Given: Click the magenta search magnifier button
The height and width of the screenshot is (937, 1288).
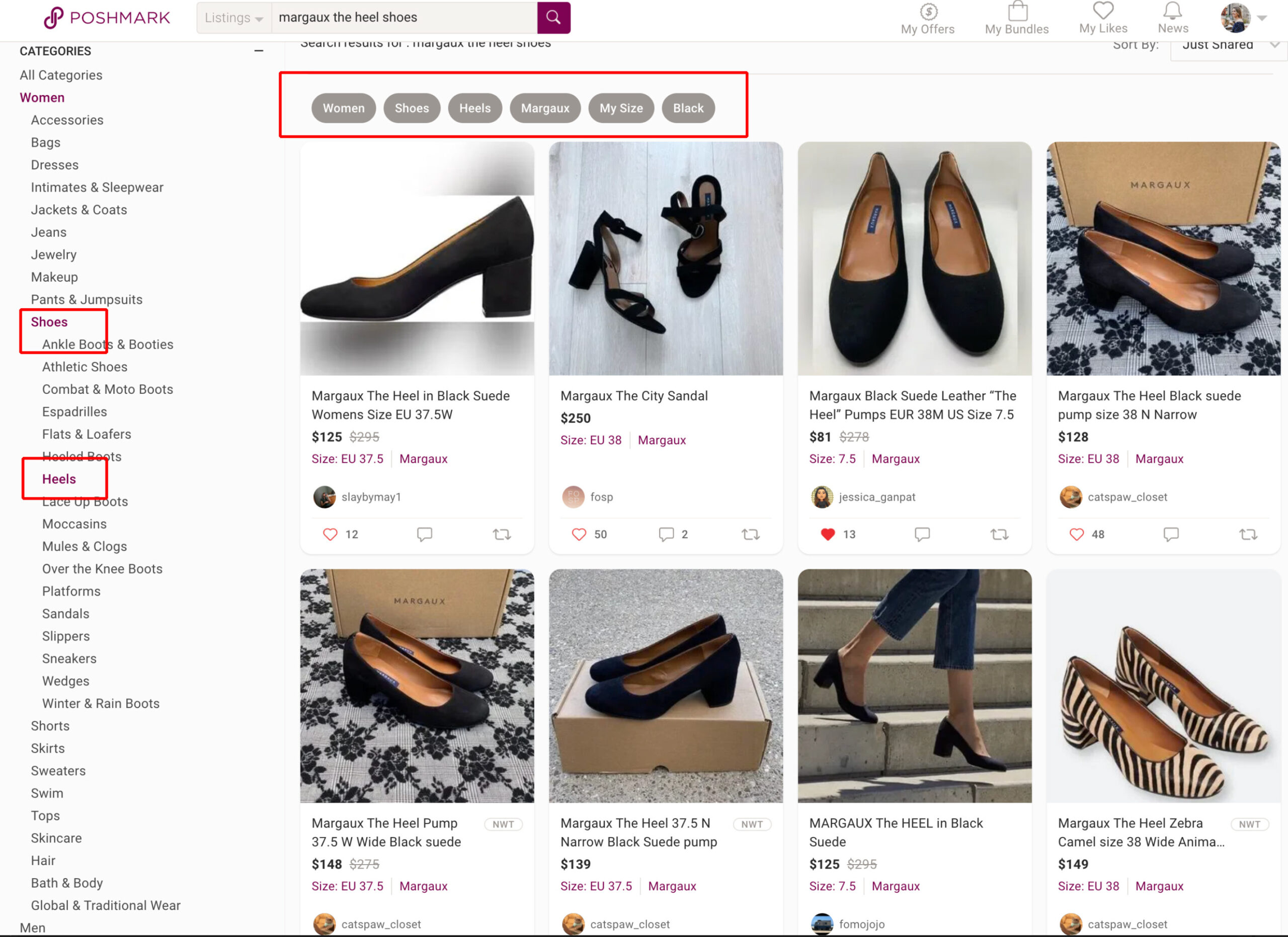Looking at the screenshot, I should 553,18.
